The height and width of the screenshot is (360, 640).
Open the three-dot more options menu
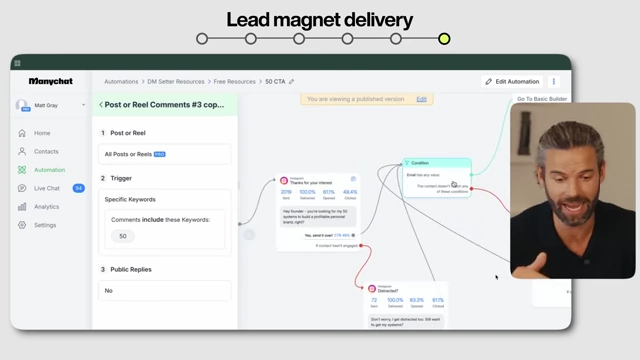(554, 82)
